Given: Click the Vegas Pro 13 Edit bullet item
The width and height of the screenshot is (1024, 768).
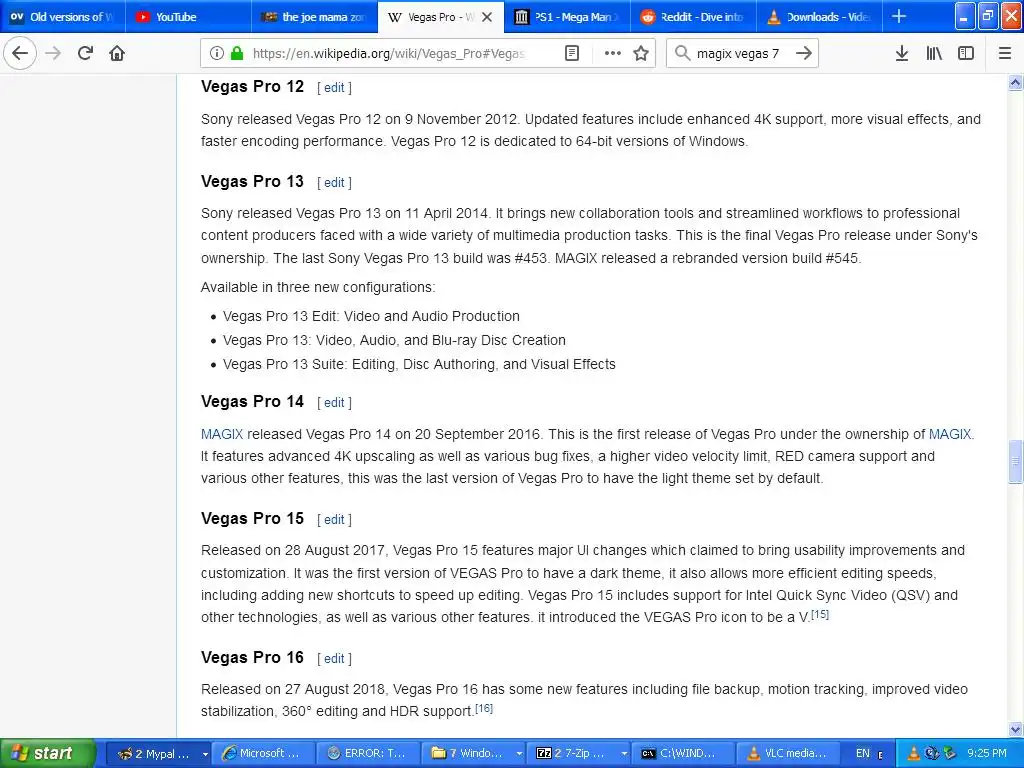Looking at the screenshot, I should 371,317.
